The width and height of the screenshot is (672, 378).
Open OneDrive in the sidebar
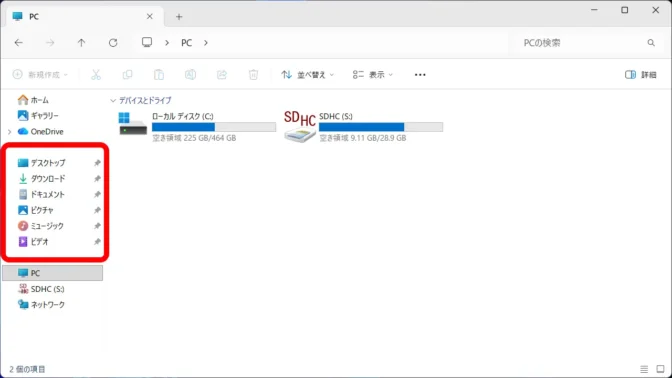coord(41,132)
